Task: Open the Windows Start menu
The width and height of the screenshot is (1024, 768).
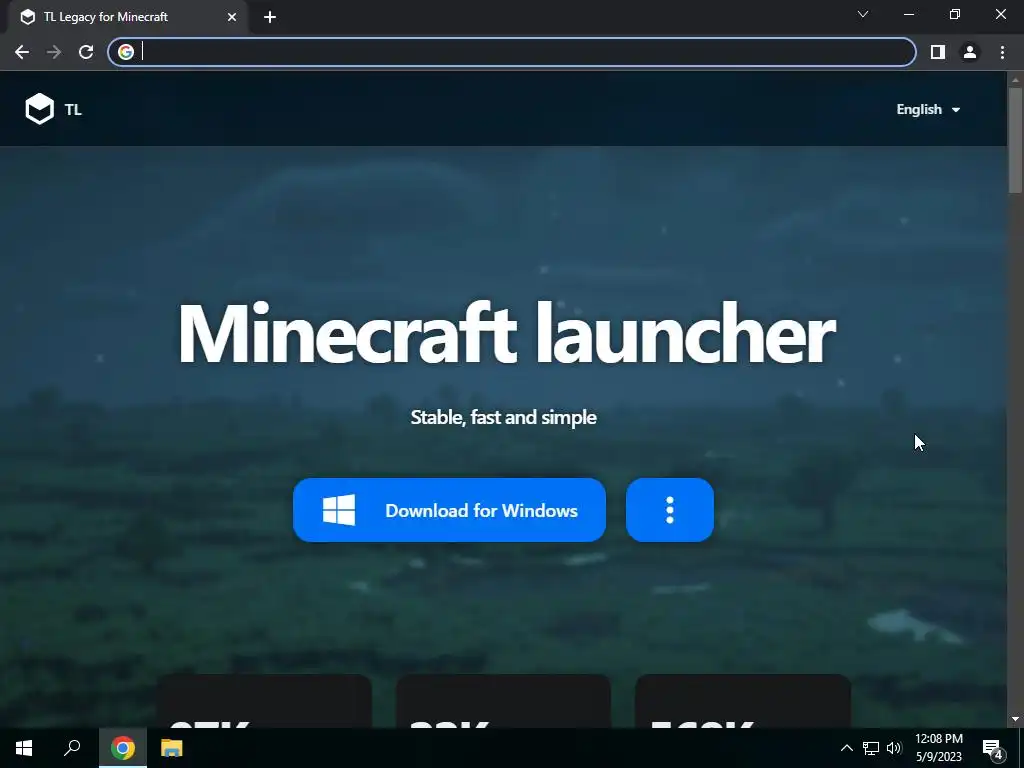Action: 24,748
